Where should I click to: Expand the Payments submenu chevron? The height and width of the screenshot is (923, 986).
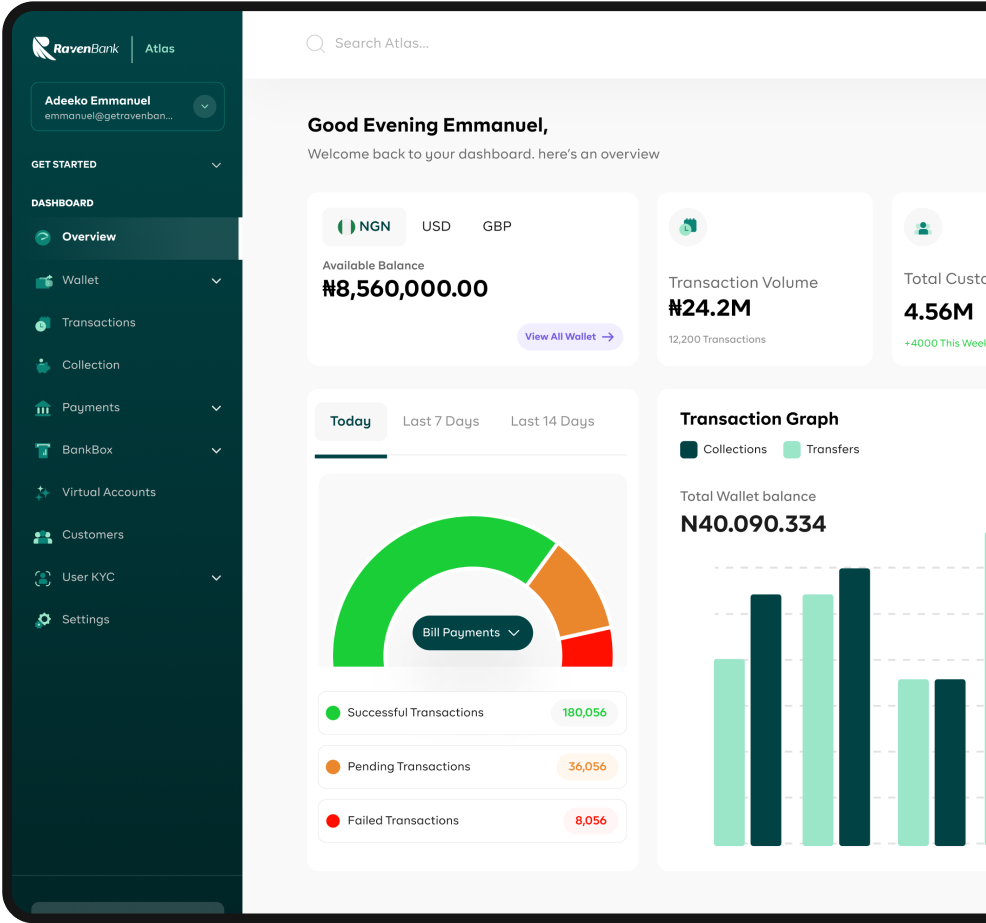tap(216, 407)
